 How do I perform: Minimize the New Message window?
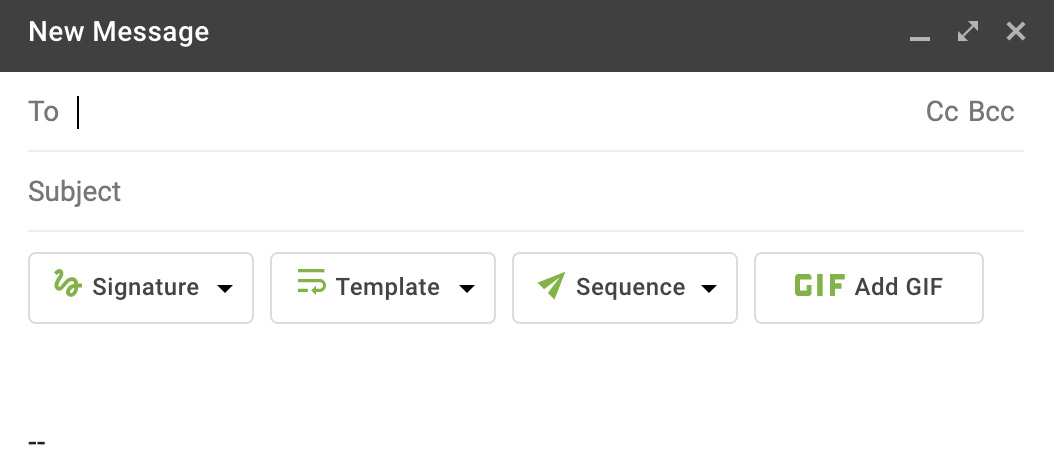coord(920,35)
